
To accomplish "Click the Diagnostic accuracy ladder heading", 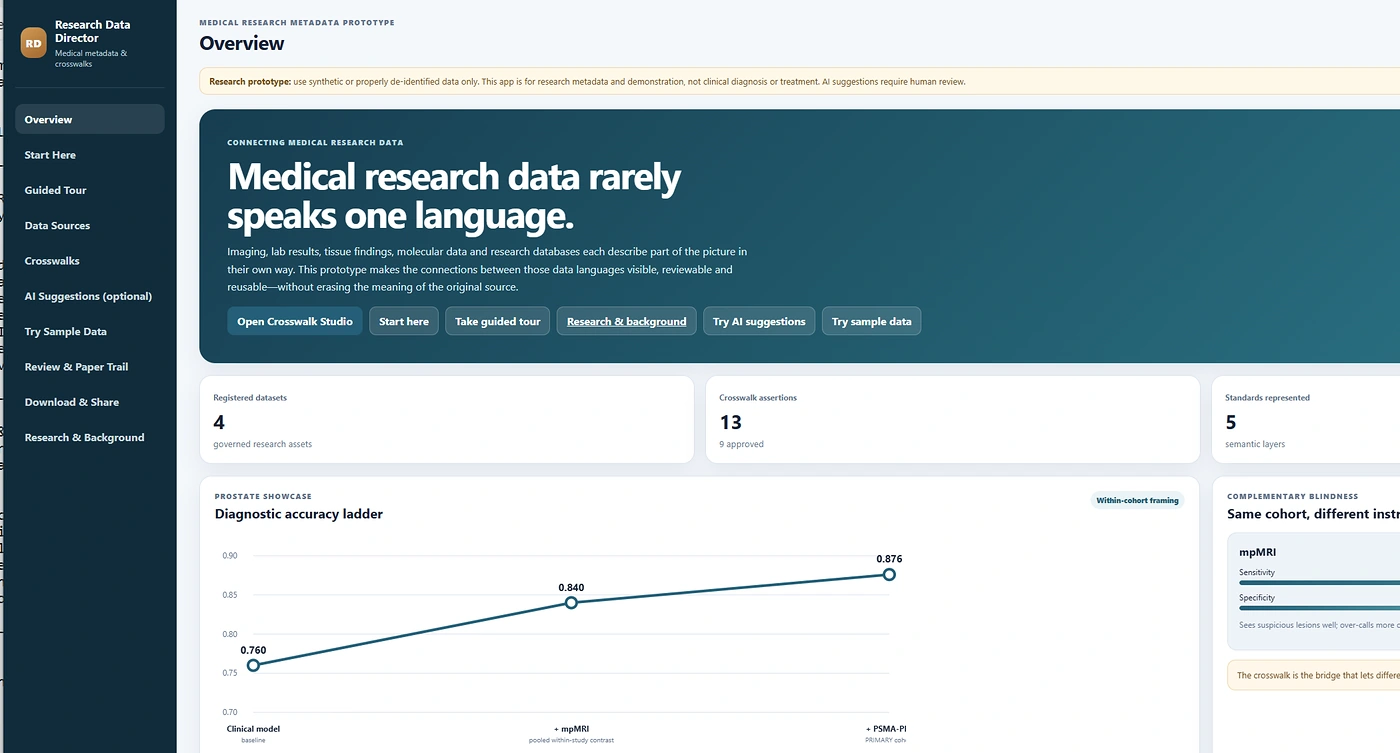I will [x=299, y=514].
